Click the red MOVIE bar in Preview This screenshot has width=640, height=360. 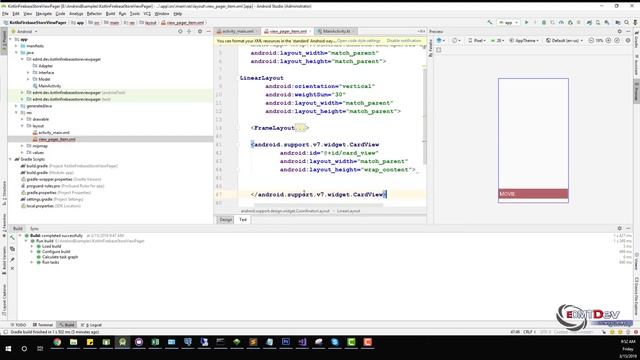[x=533, y=194]
